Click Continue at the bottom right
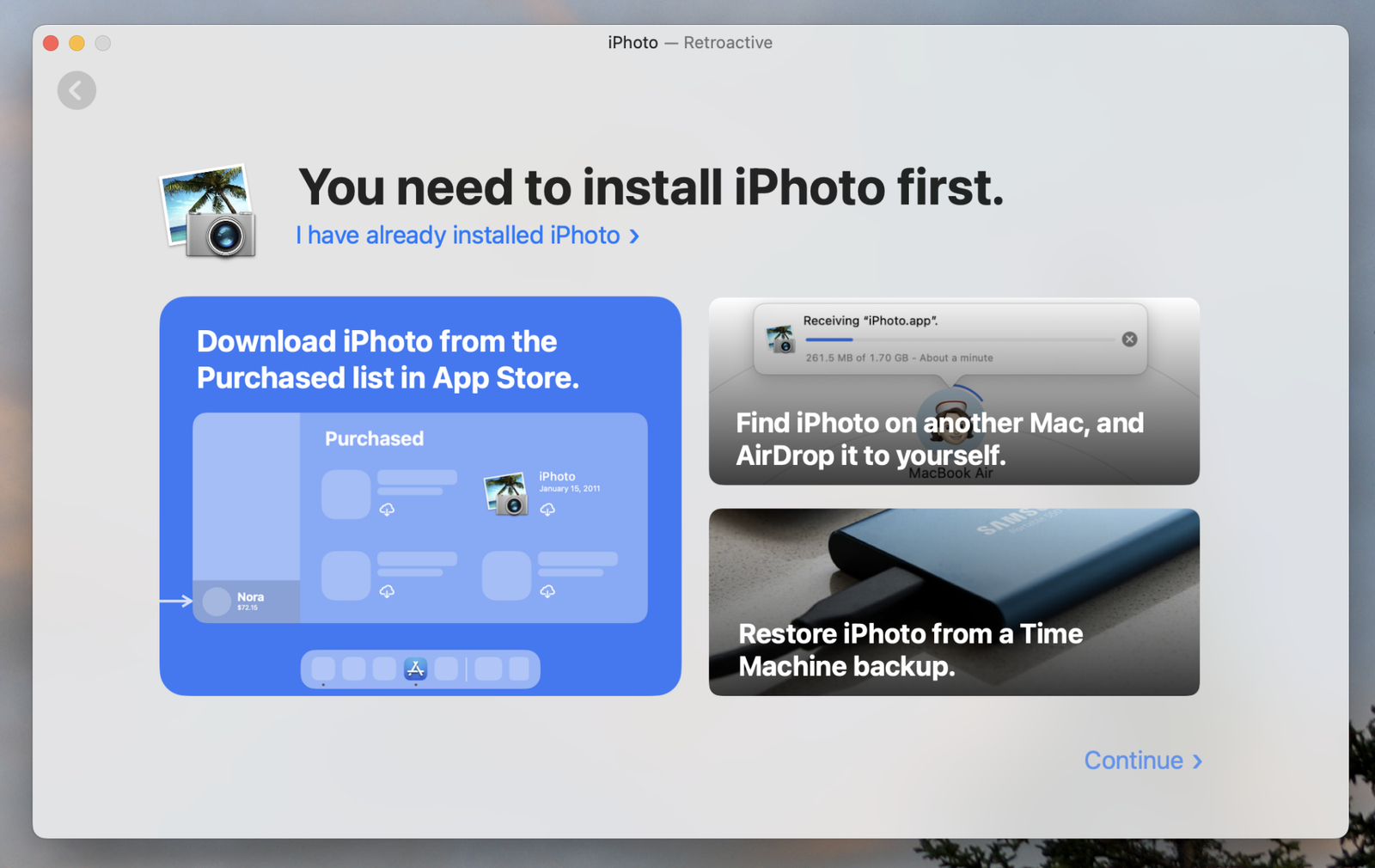This screenshot has width=1375, height=868. point(1143,761)
